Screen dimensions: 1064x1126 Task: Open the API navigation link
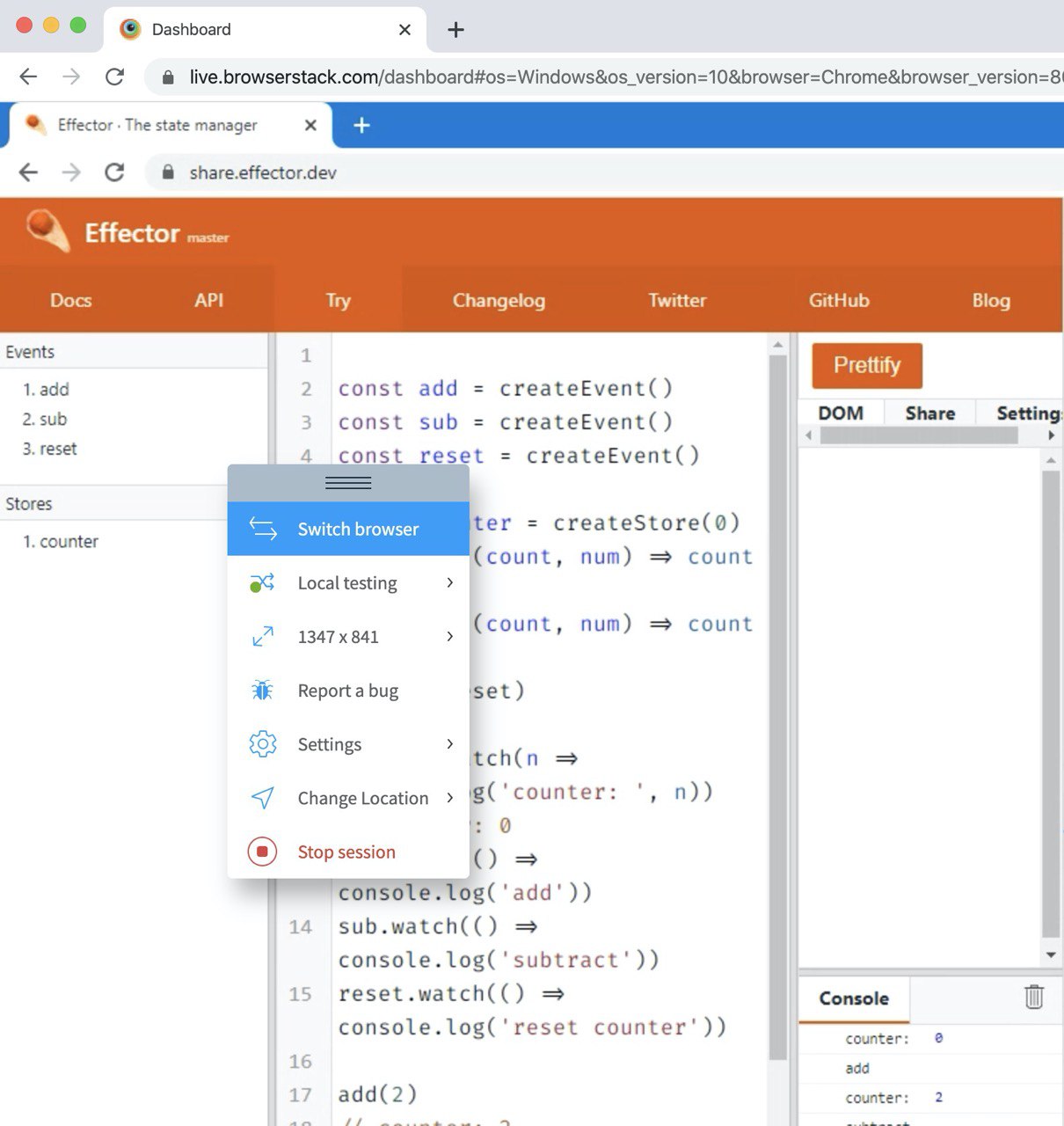[x=208, y=300]
